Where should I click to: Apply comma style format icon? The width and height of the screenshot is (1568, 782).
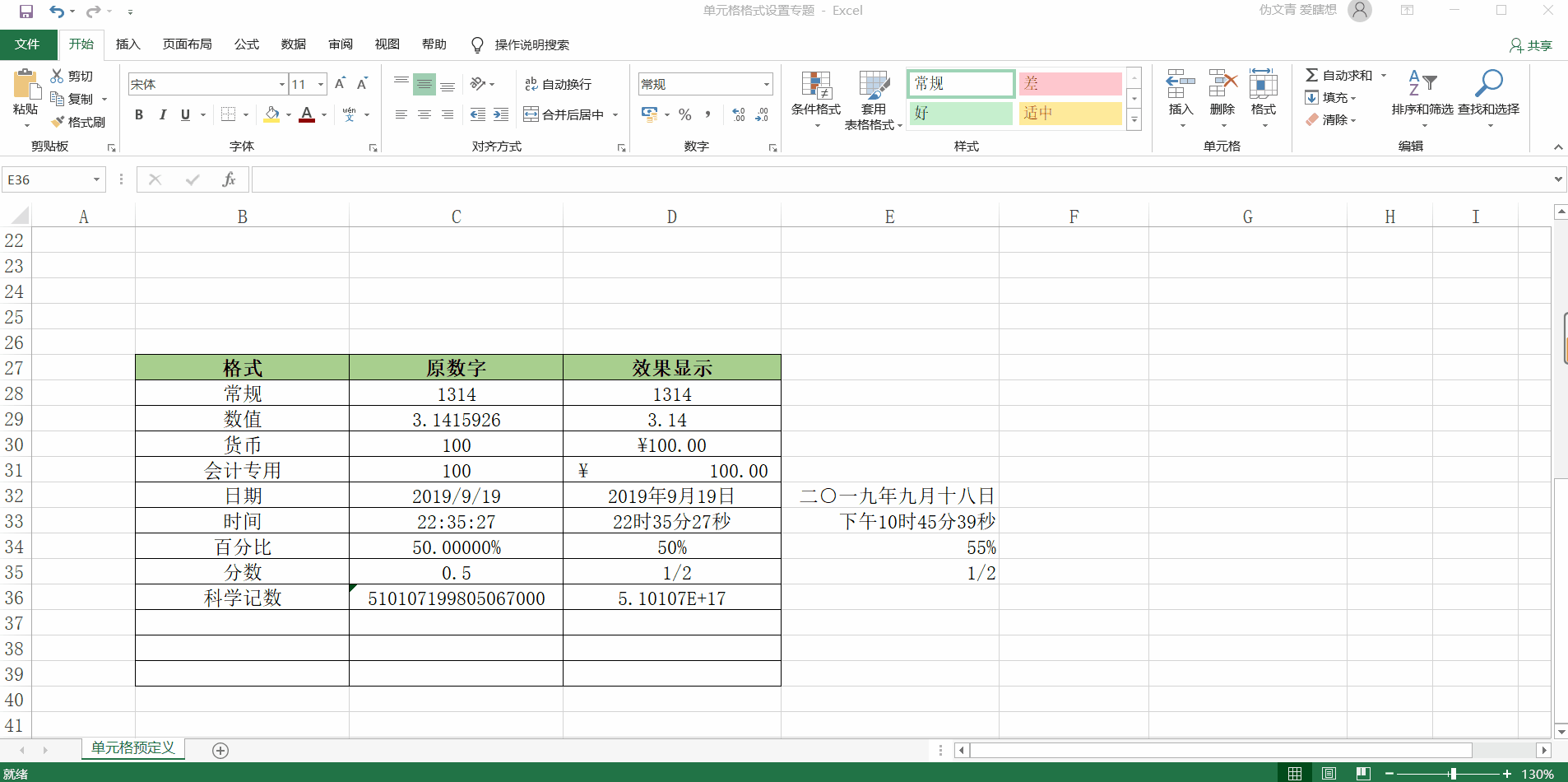(707, 114)
